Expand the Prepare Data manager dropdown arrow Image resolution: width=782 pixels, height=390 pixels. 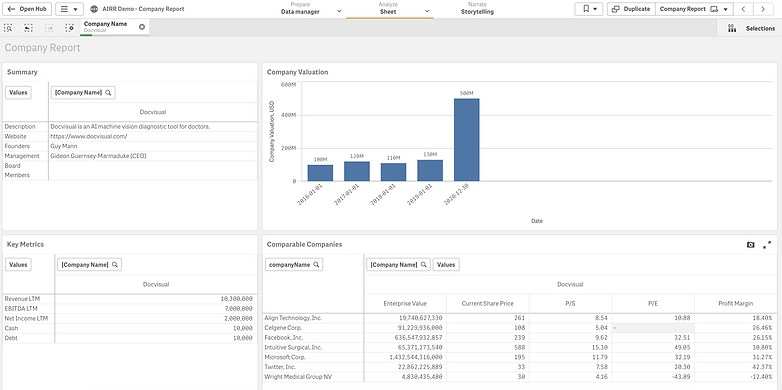(339, 11)
